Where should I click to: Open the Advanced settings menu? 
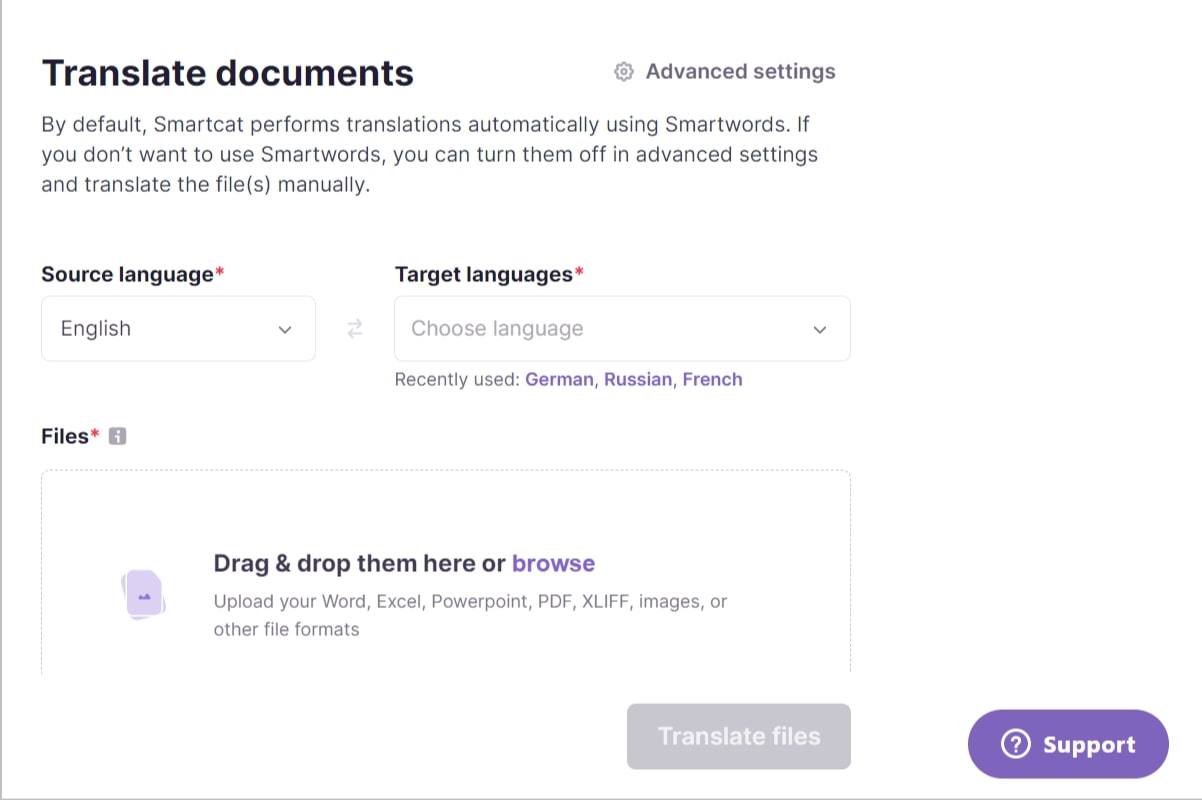tap(740, 71)
